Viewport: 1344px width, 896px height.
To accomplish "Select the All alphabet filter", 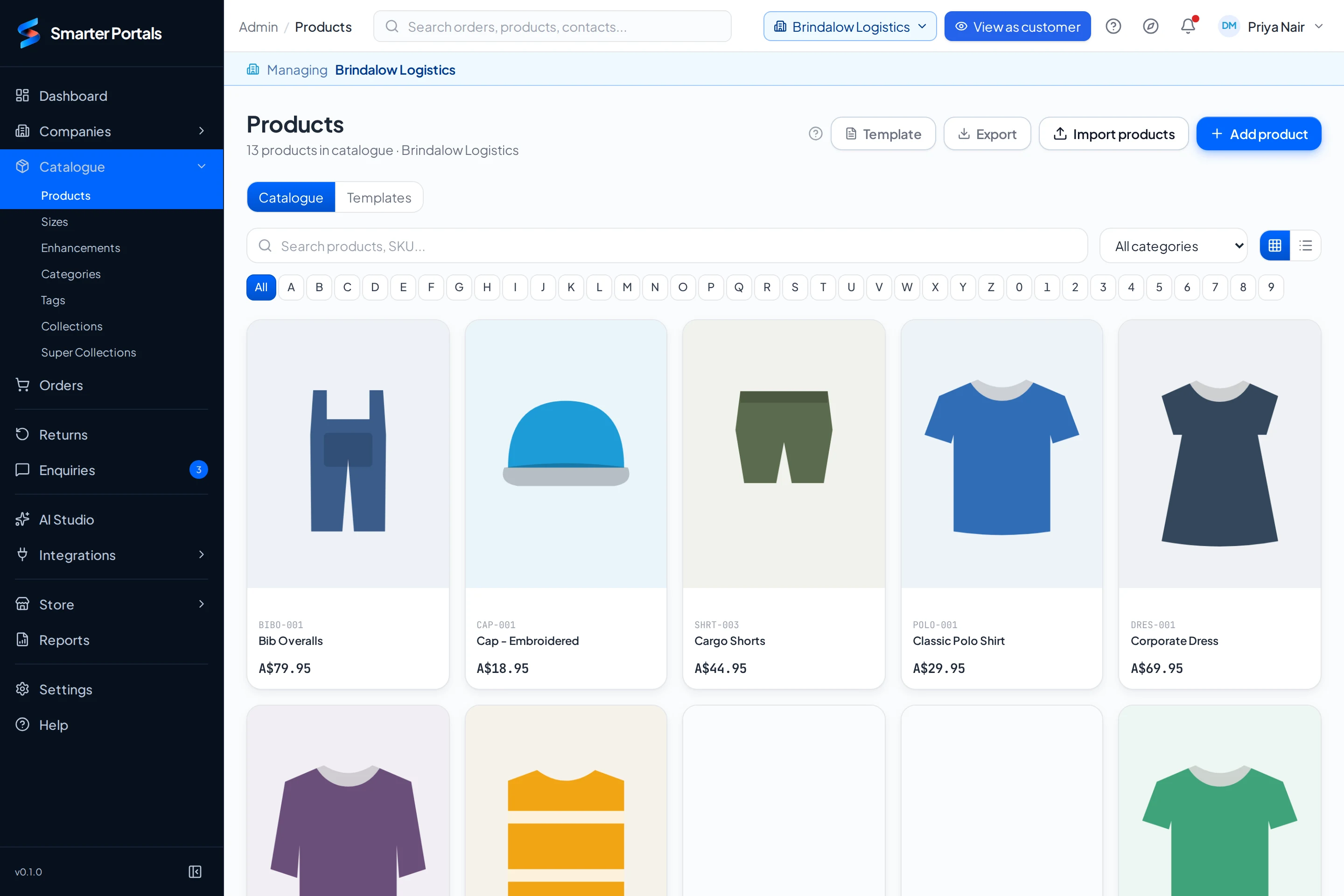I will [261, 287].
